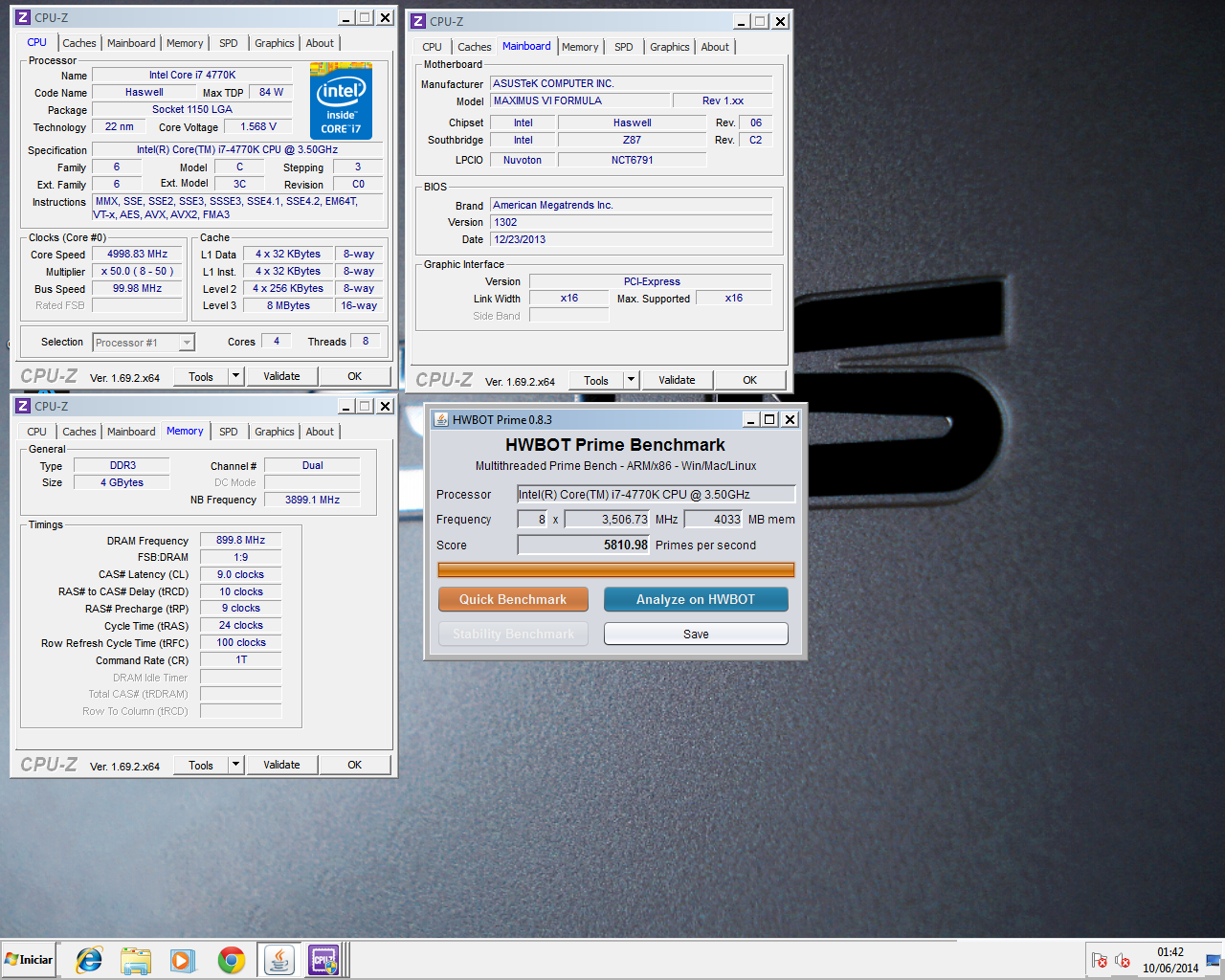Click the Action Center flag tray icon
This screenshot has height=980, width=1225.
click(x=1099, y=960)
